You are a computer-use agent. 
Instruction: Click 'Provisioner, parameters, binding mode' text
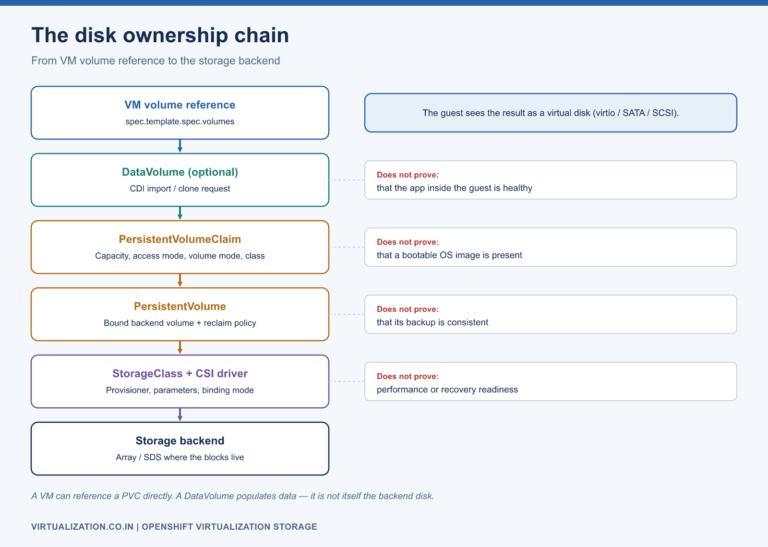180,390
